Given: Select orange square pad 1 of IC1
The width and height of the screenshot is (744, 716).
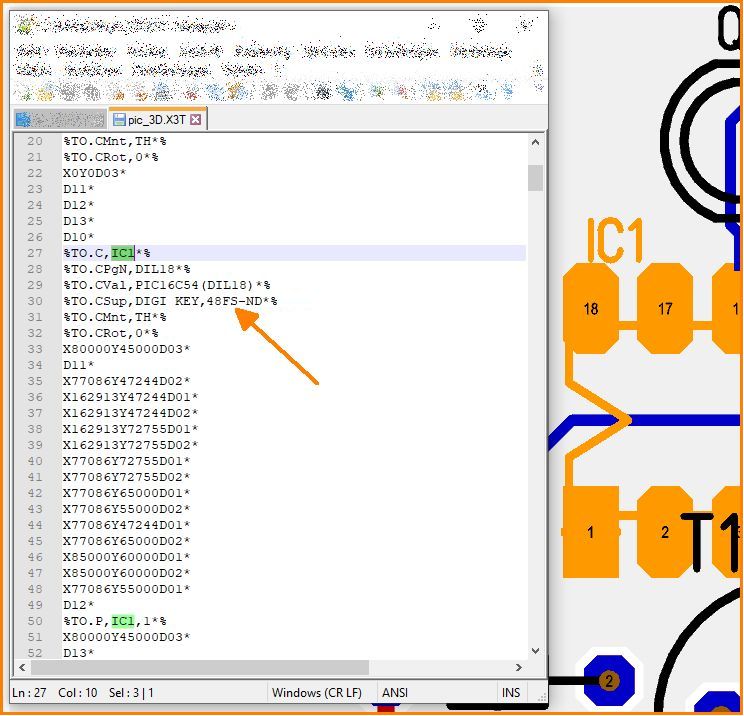Looking at the screenshot, I should click(x=590, y=532).
